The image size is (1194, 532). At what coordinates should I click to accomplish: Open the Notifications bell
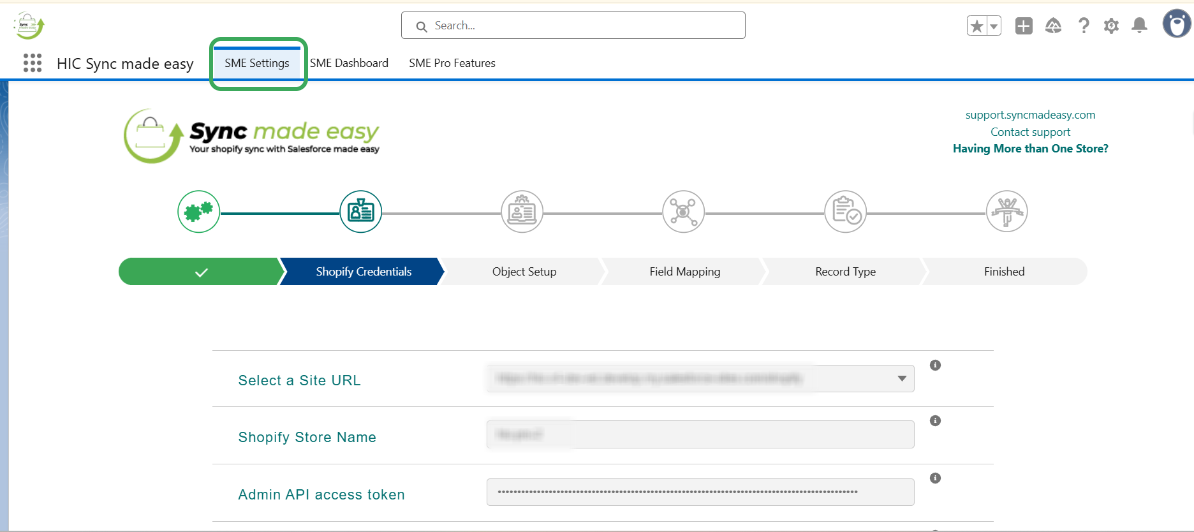1139,26
